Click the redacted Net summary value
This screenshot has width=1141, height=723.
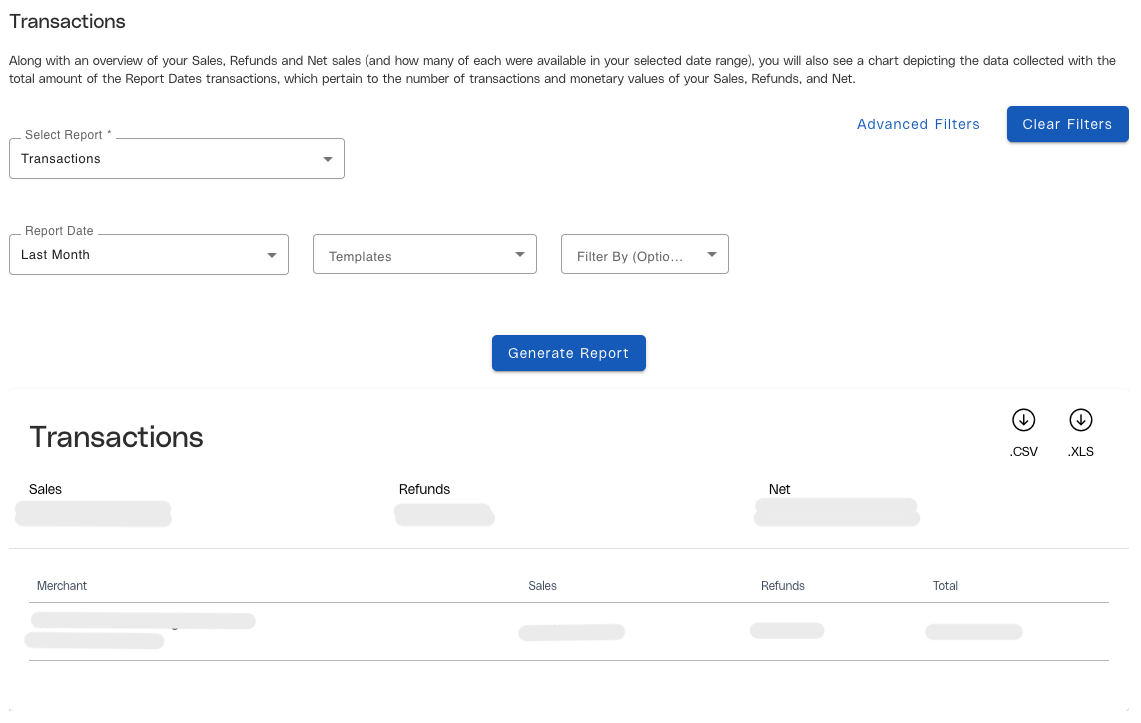coord(836,512)
